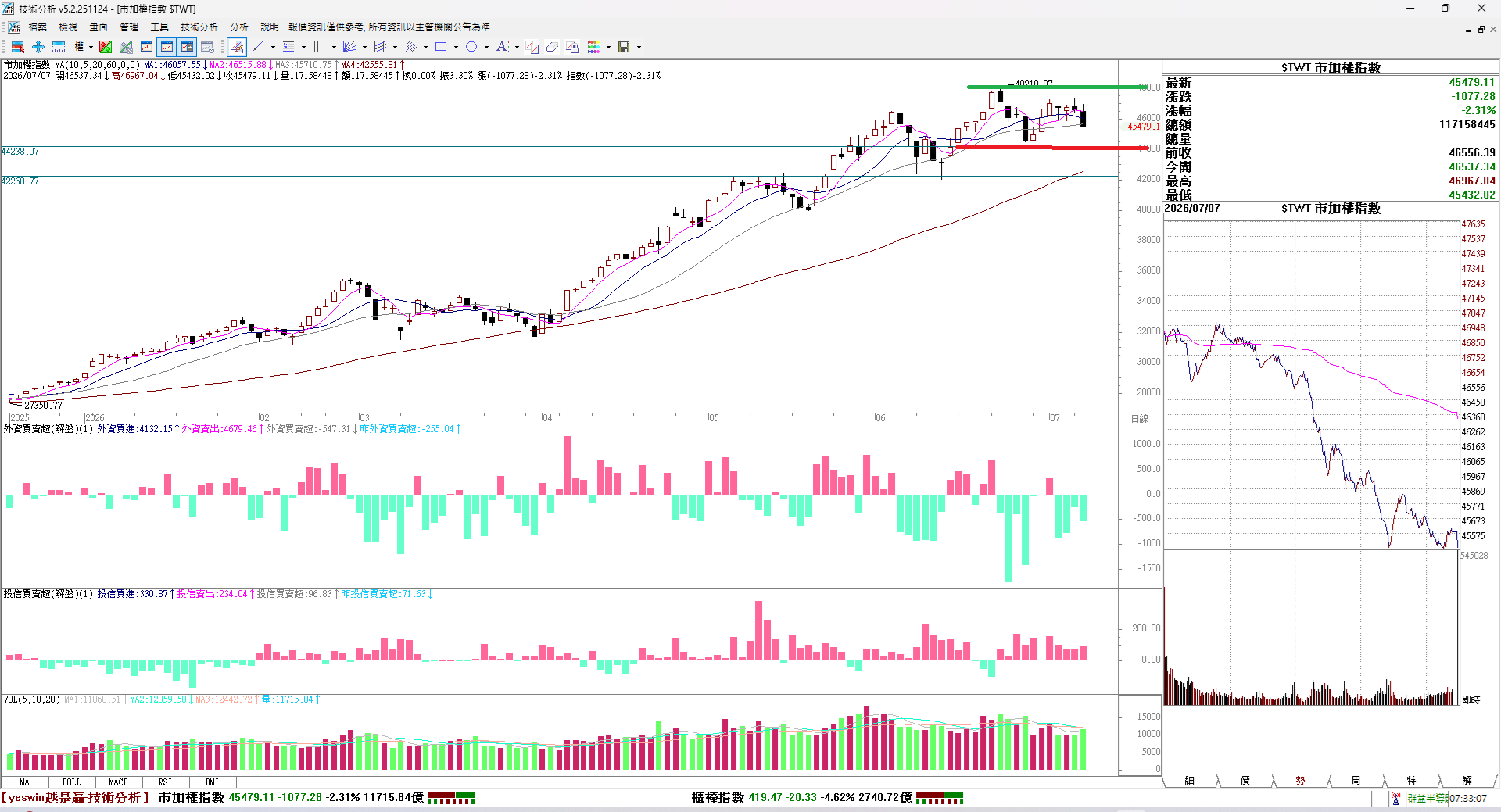The width and height of the screenshot is (1501, 812).
Task: Switch to the MACD indicator tab
Action: point(118,782)
